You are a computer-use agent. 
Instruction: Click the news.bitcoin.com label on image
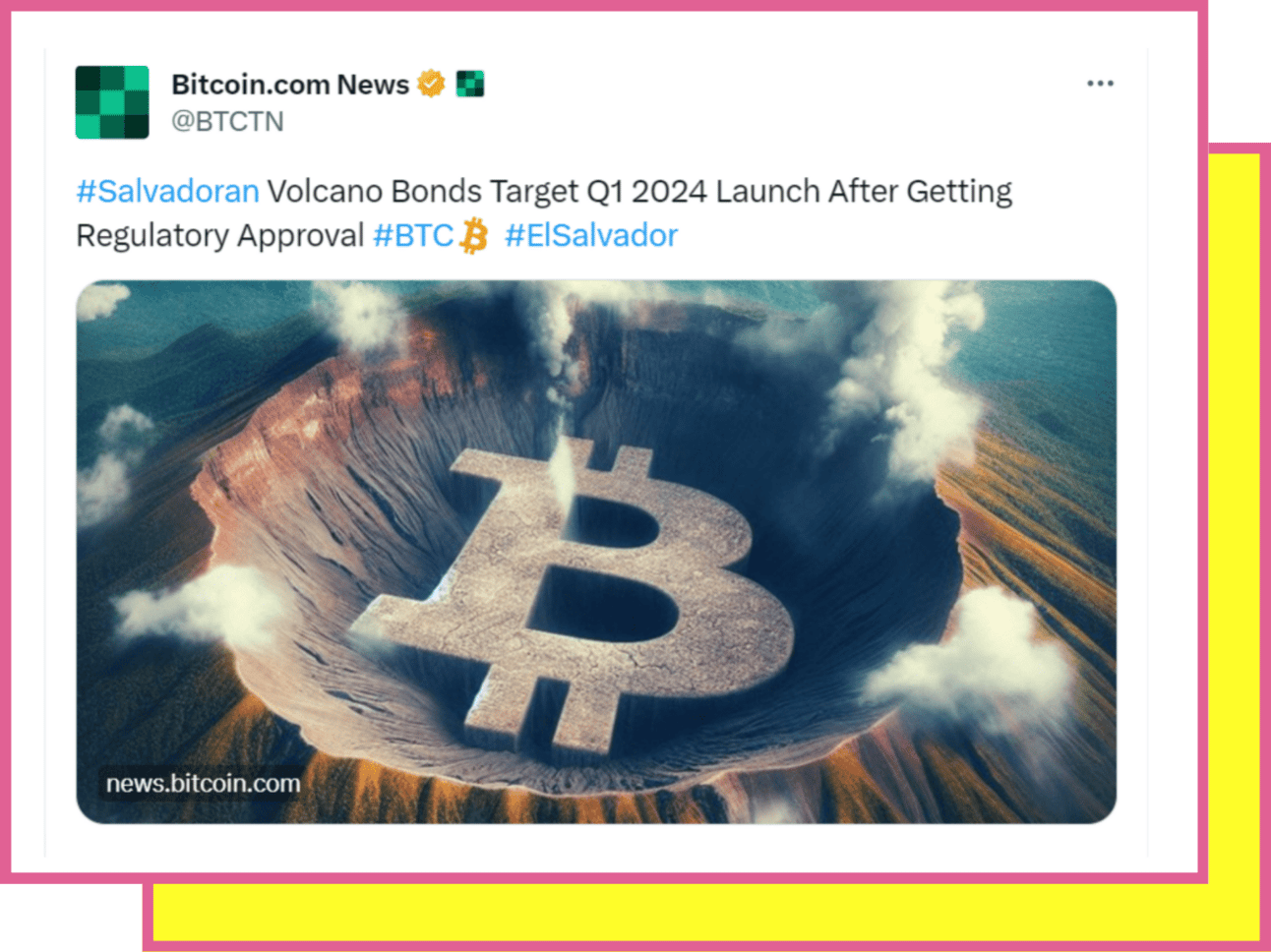tap(204, 784)
